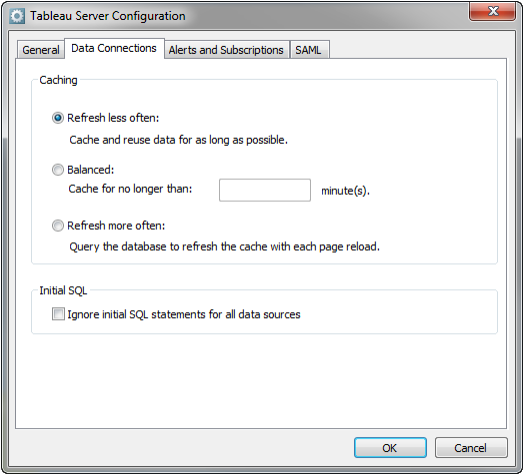Click the Cache and reuse data description
Viewport: 525px width, 476px height.
coord(178,140)
